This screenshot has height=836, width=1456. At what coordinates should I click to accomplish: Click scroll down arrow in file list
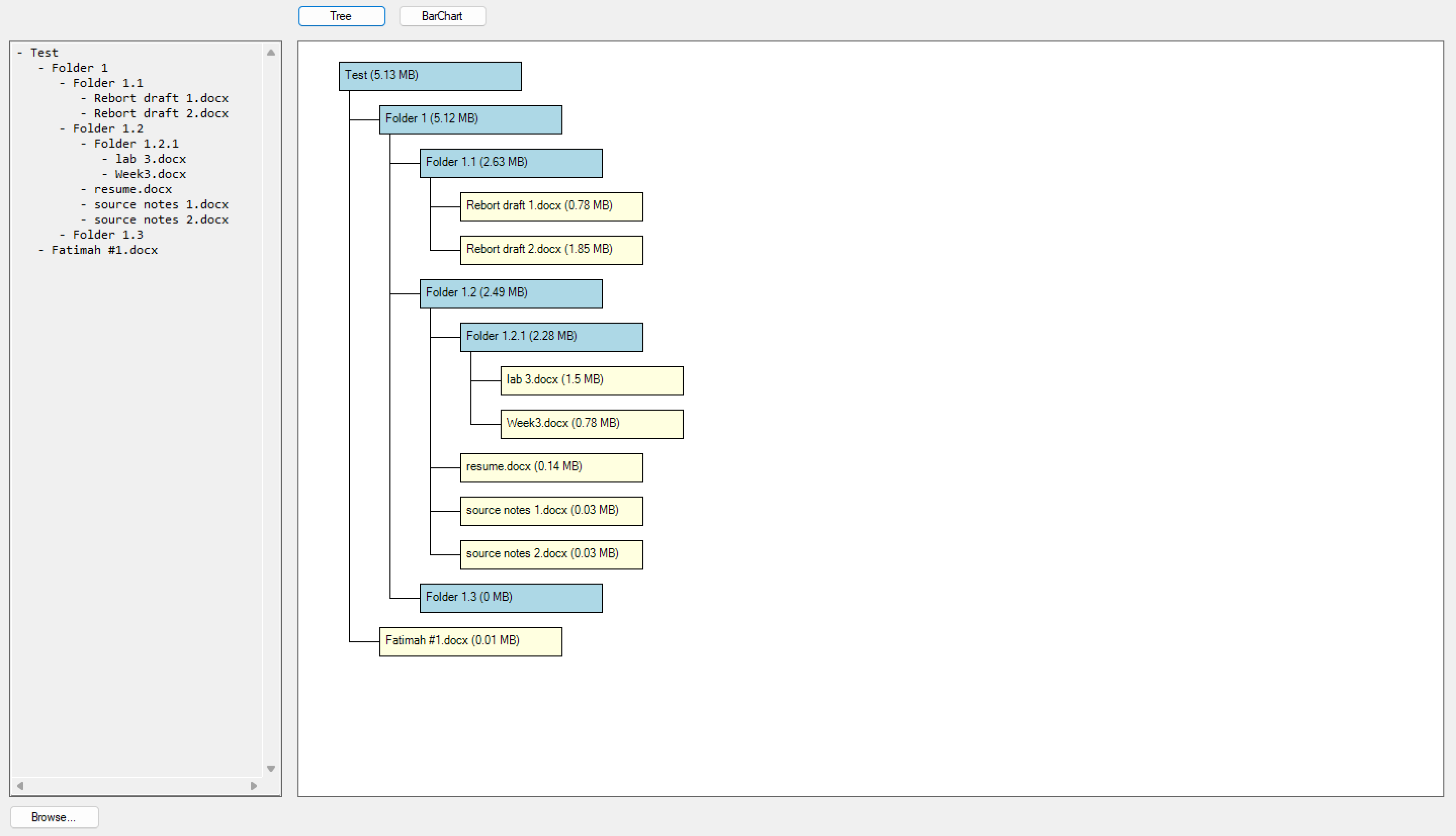pos(271,768)
